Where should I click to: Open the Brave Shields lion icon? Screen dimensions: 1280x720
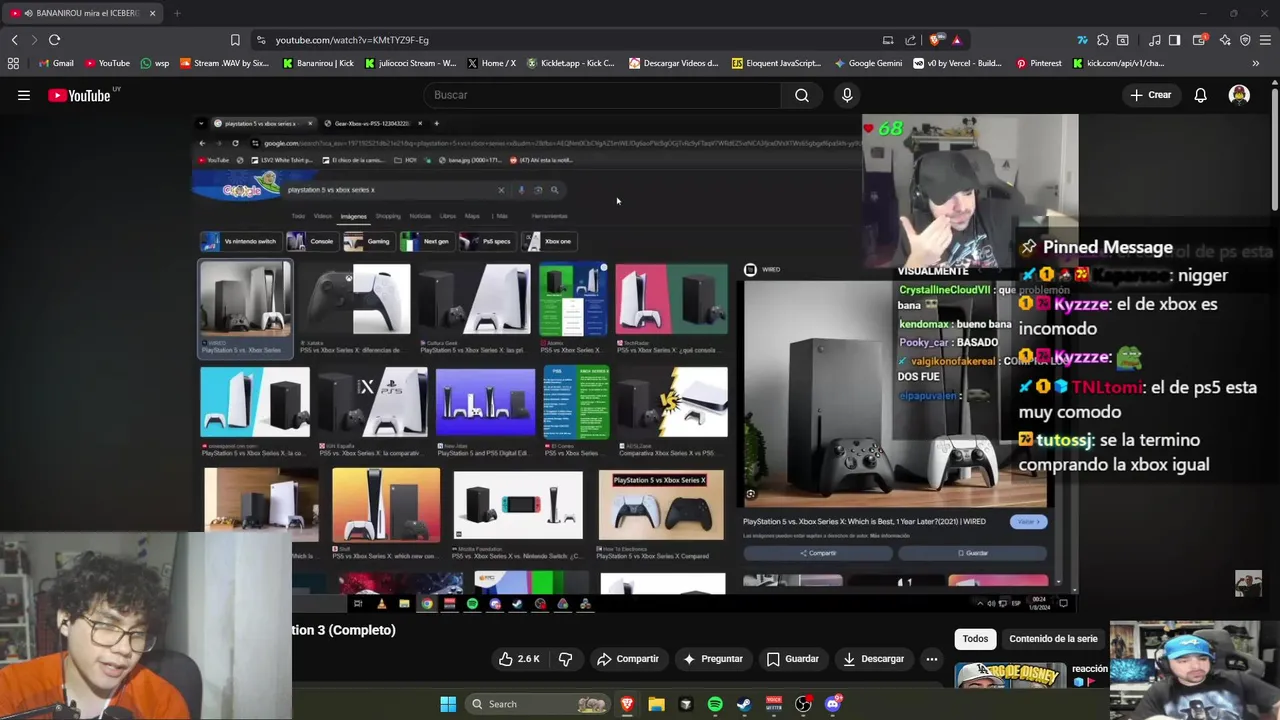(935, 40)
